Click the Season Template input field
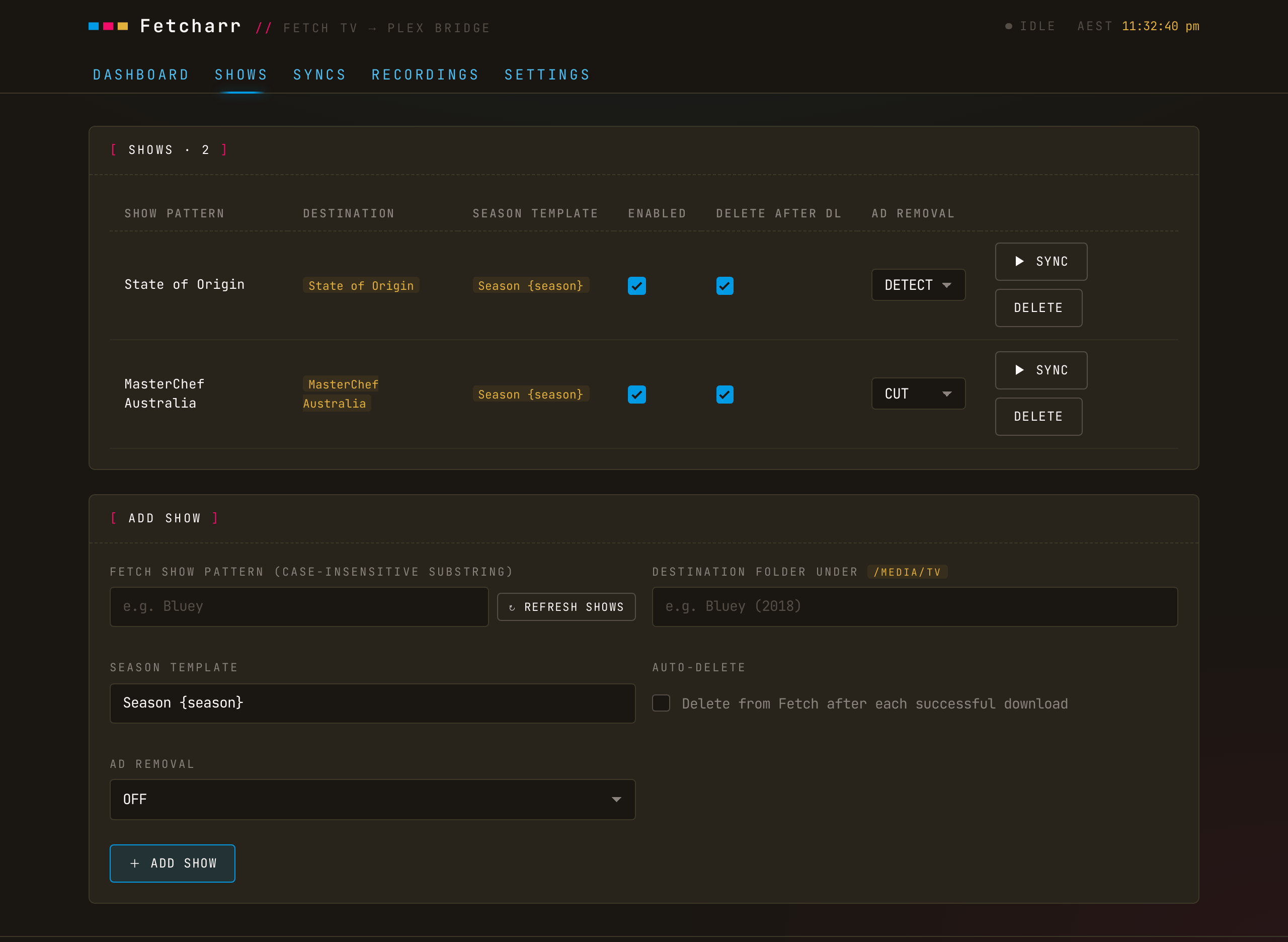The height and width of the screenshot is (942, 1288). coord(372,703)
